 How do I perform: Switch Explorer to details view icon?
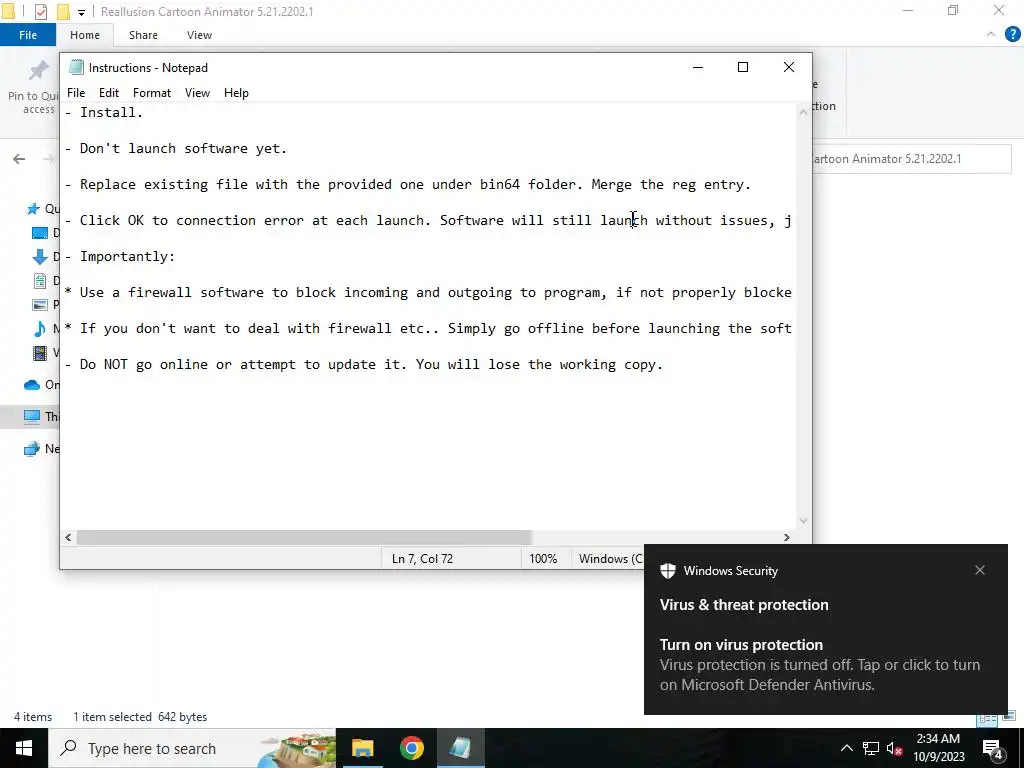pos(987,718)
